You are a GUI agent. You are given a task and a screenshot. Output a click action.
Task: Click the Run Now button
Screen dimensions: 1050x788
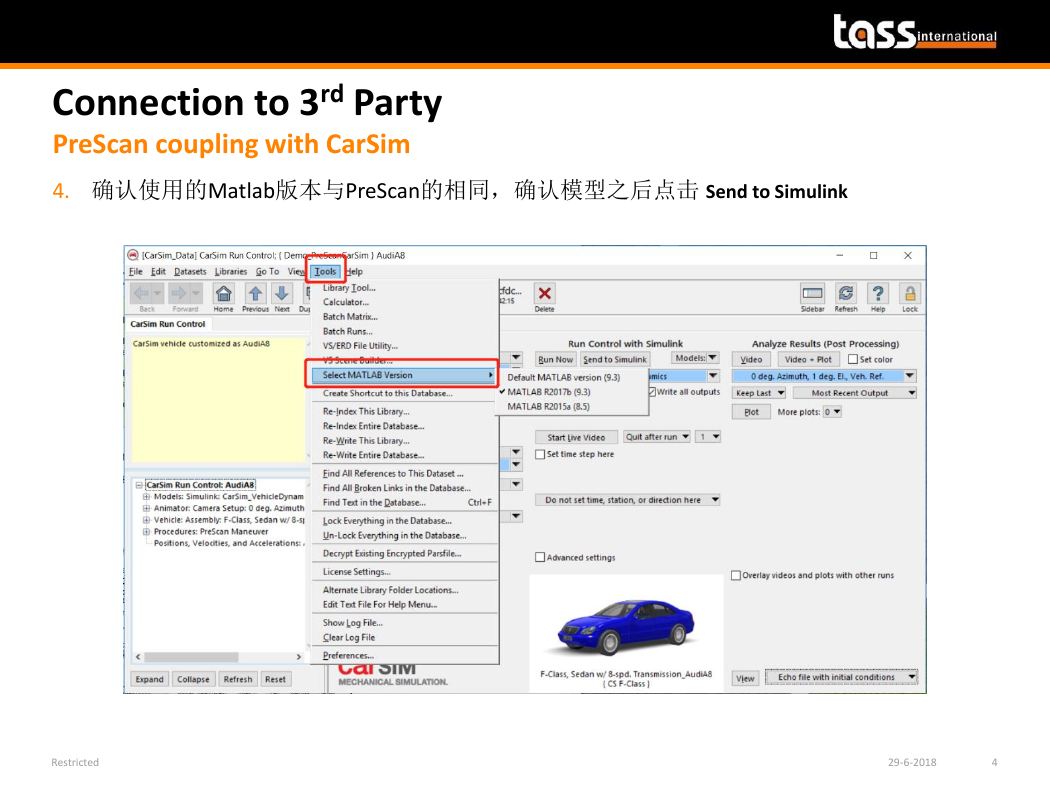coord(556,360)
